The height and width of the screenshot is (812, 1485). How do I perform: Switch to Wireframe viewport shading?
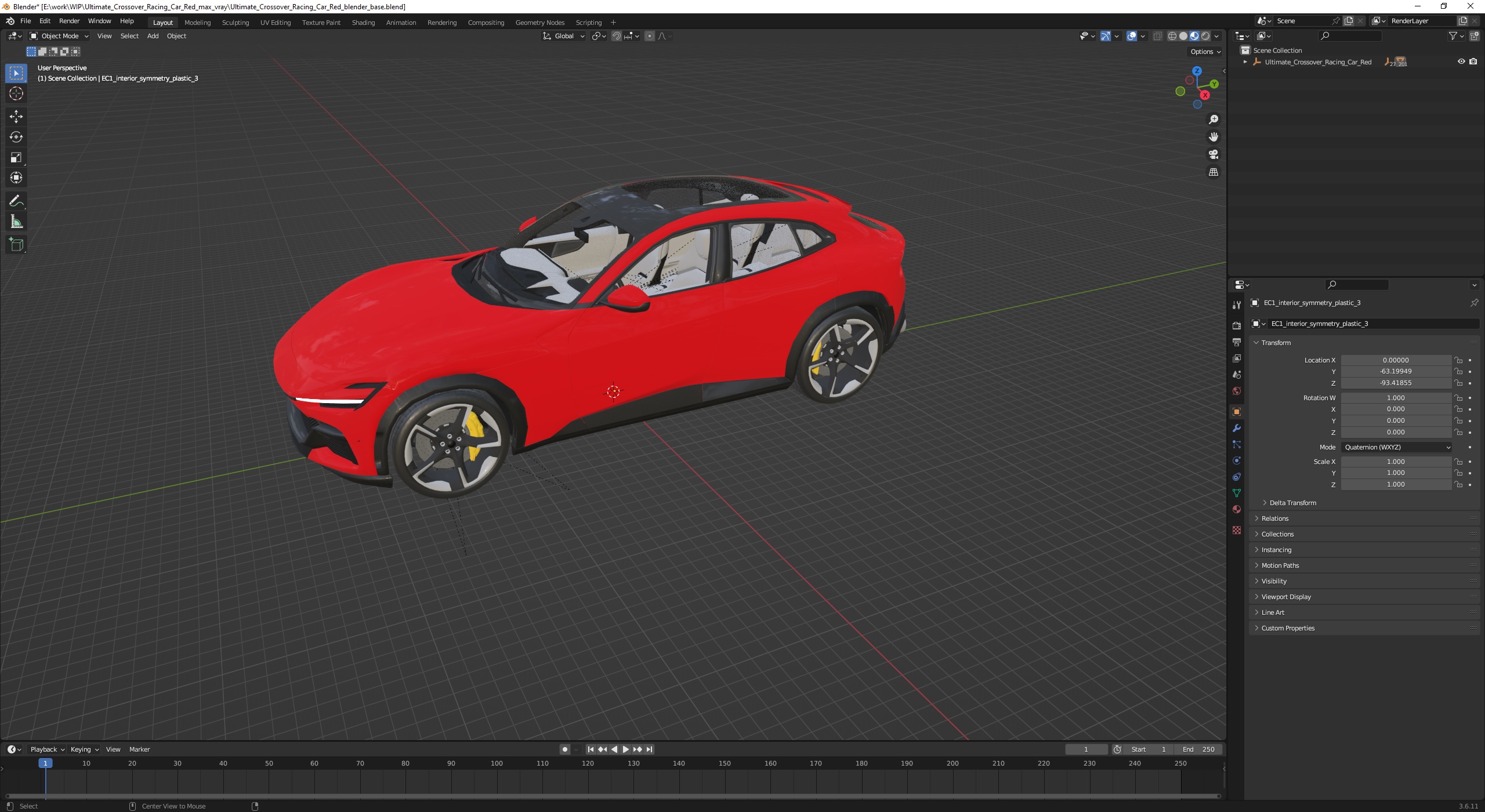[x=1172, y=36]
